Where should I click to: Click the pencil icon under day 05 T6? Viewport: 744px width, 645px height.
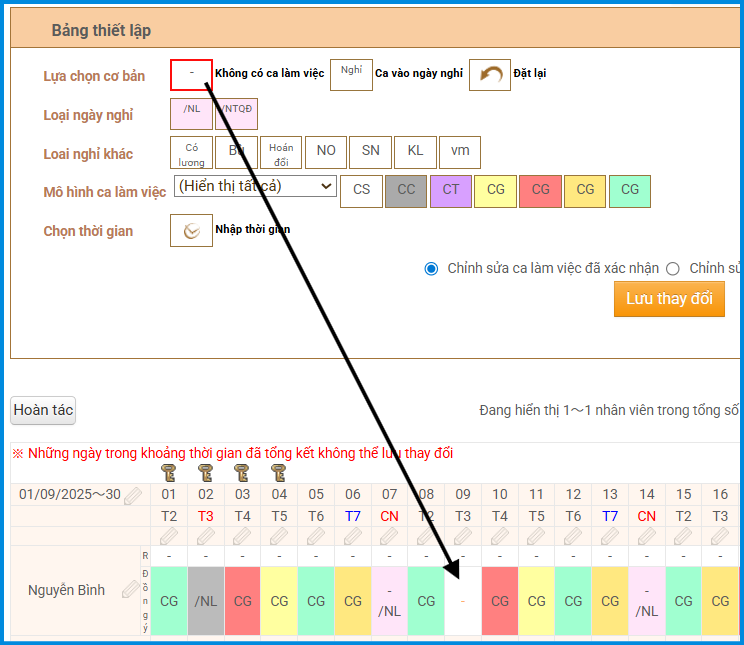(x=316, y=535)
